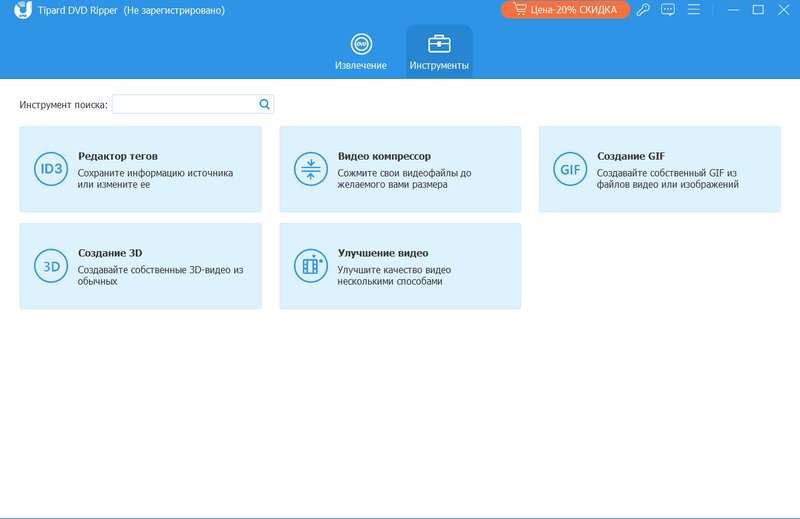Viewport: 800px width, 519px height.
Task: Open the feedback chat bubble icon
Action: pos(668,10)
